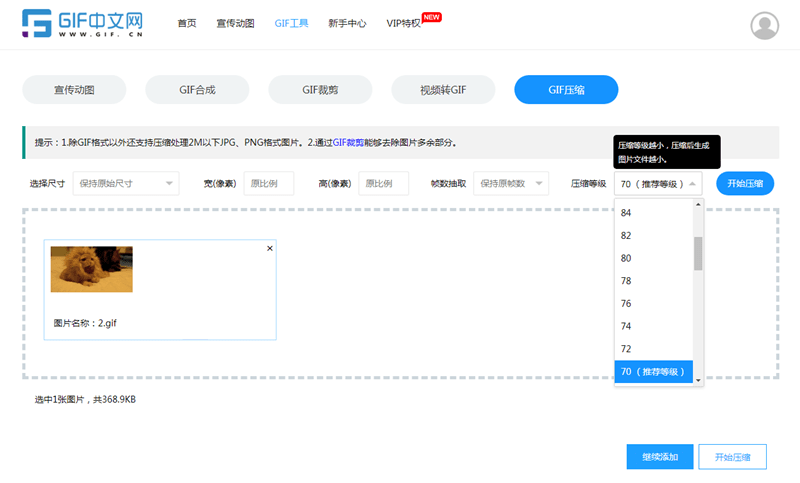The image size is (800, 483).
Task: Click the compression list scrollbar thumb
Action: 698,253
